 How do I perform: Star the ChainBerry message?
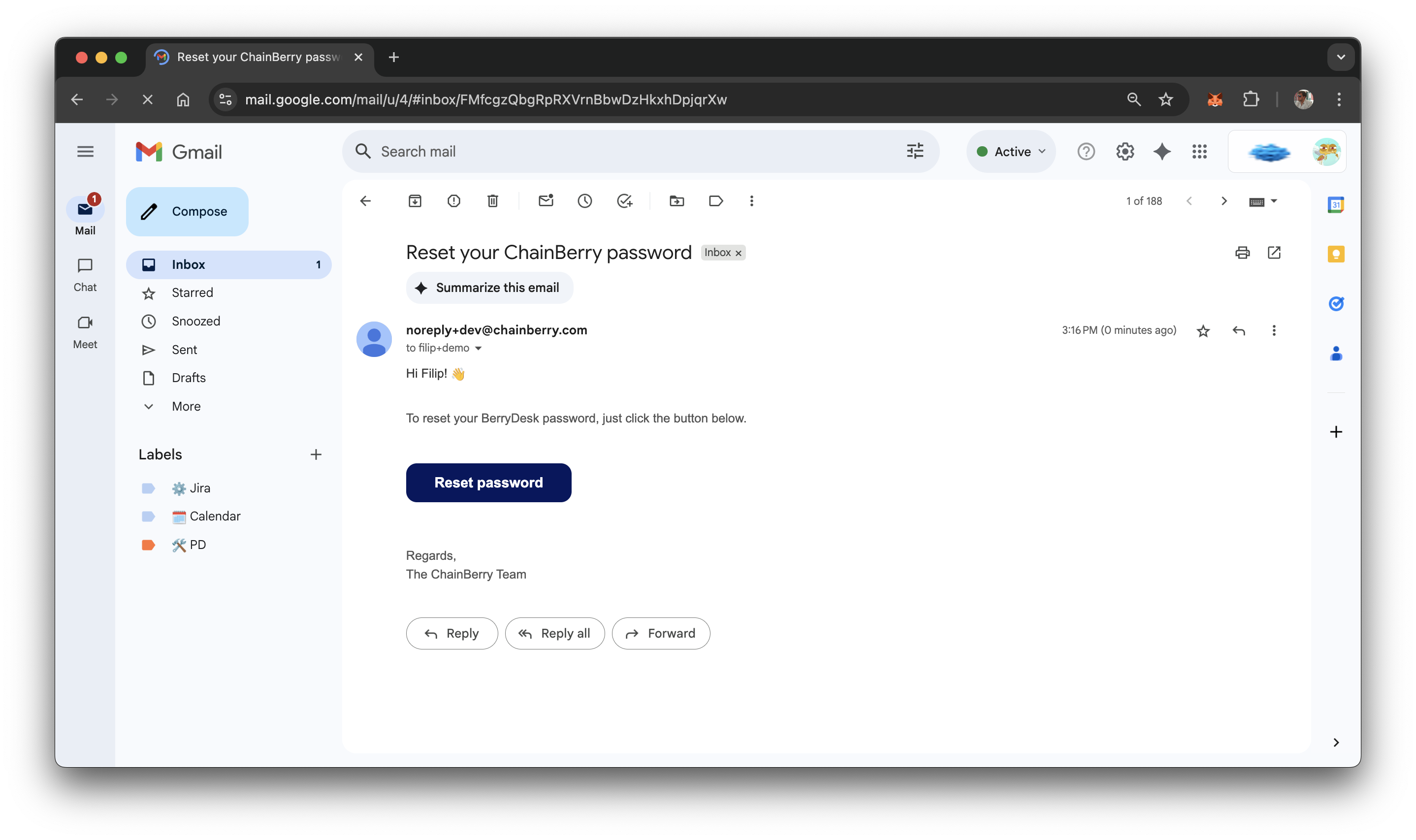(x=1203, y=330)
